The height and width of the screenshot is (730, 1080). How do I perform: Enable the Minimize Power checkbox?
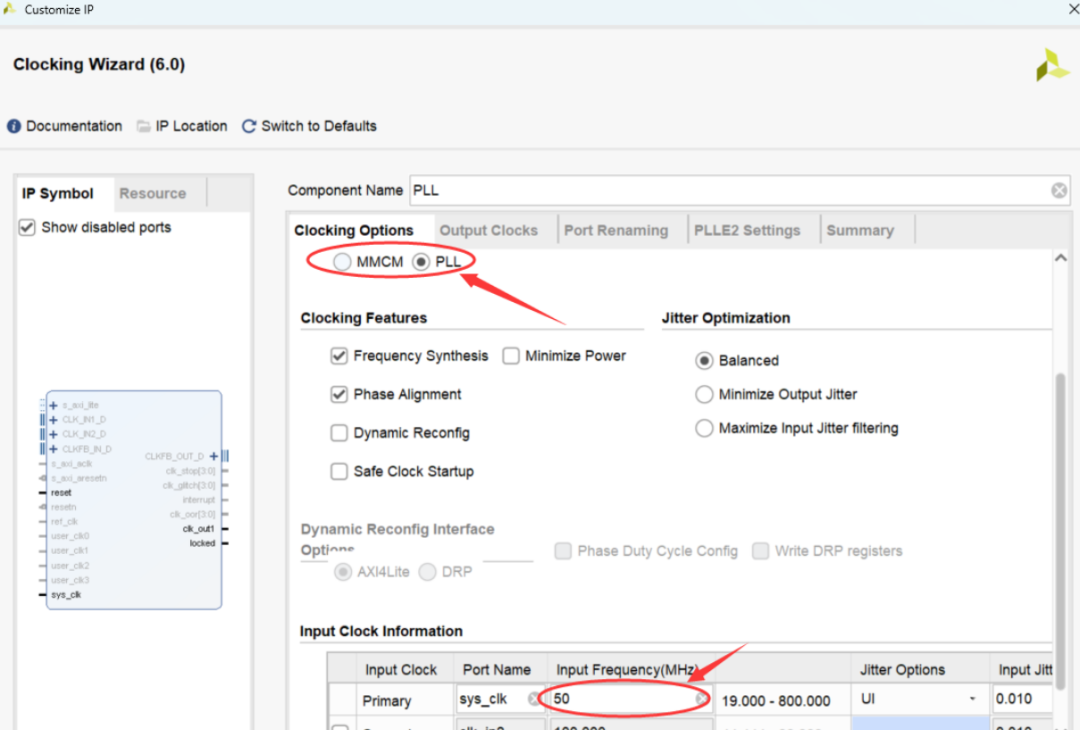click(511, 356)
